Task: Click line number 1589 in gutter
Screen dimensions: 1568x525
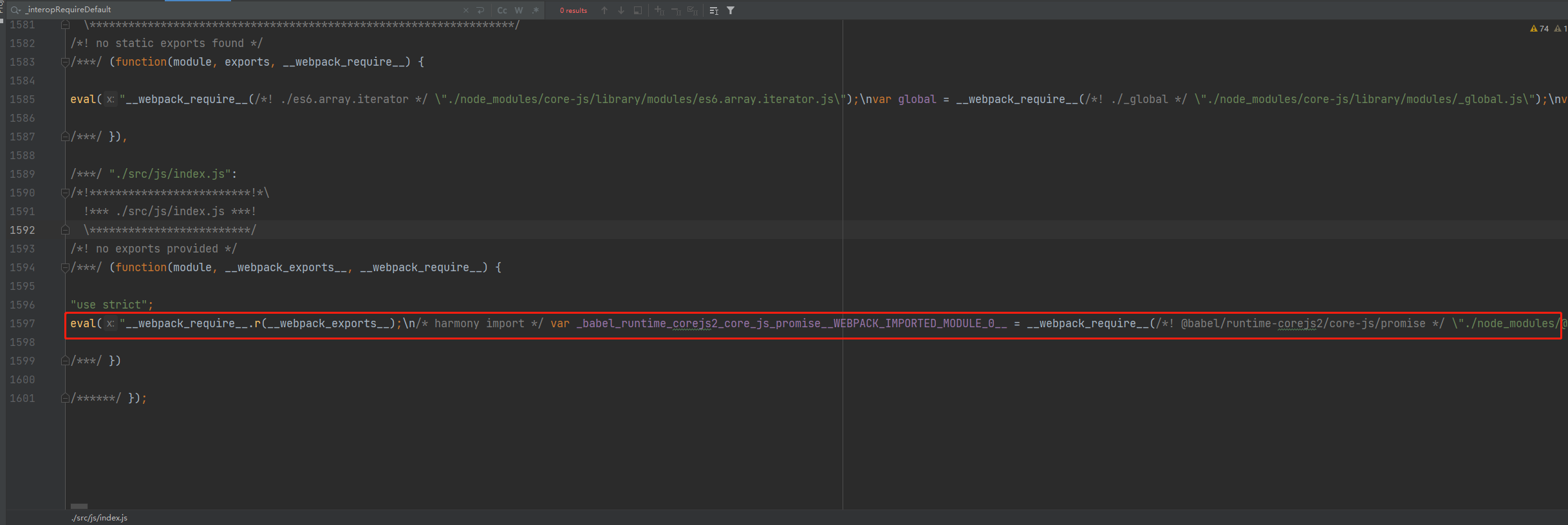Action: (23, 174)
